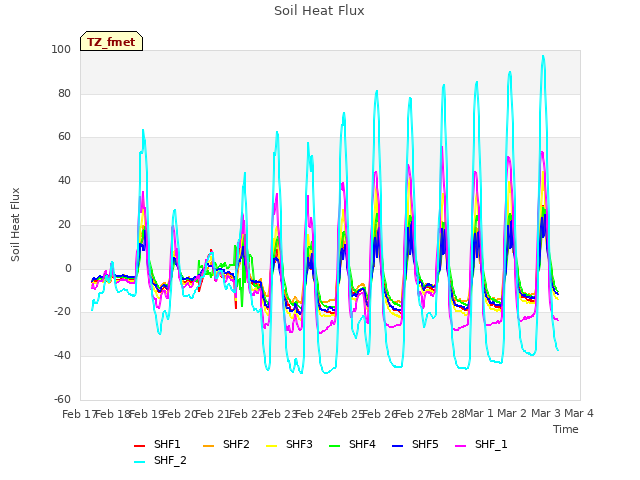
Task: Click the Mar 4 date tick label
Action: pyautogui.click(x=579, y=414)
